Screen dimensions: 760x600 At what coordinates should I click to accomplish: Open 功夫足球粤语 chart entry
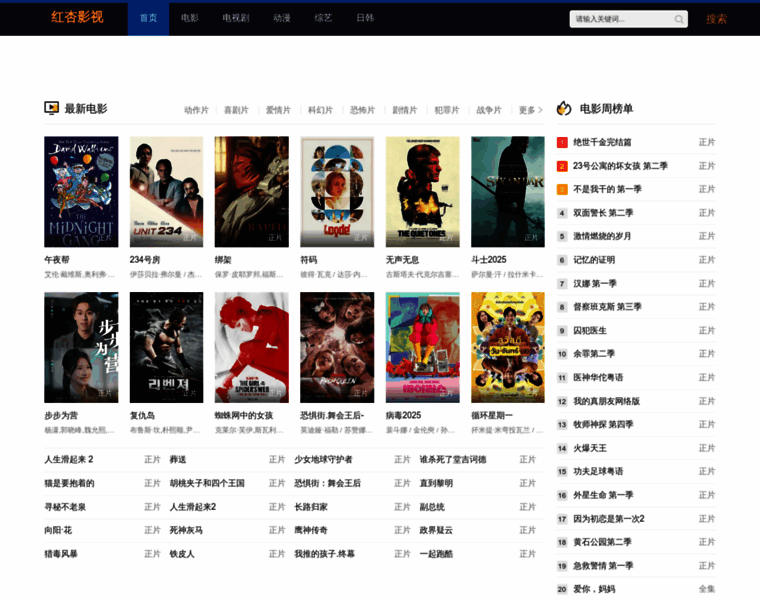click(598, 472)
